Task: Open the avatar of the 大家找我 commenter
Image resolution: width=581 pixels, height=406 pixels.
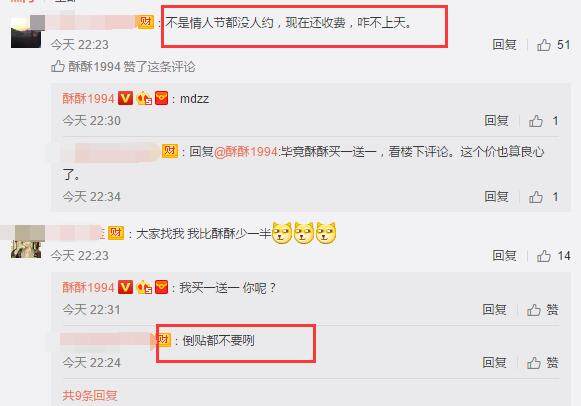Action: point(26,243)
